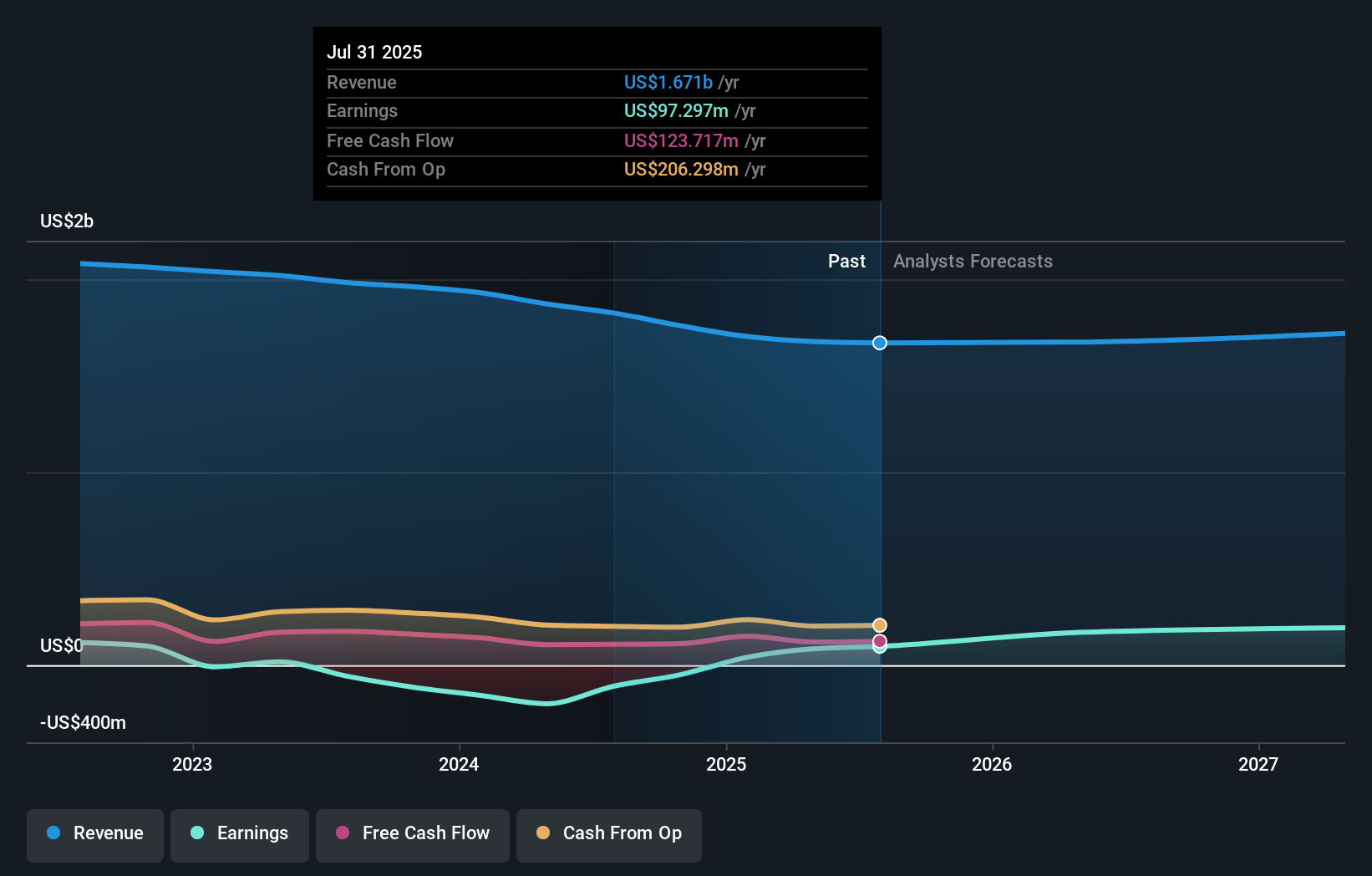Toggle the Revenue series legend button
The height and width of the screenshot is (876, 1372).
point(95,834)
